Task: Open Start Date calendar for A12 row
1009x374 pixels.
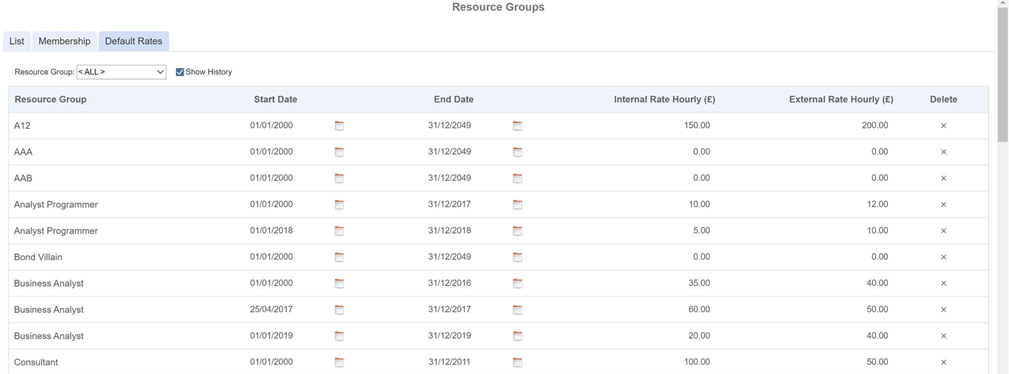Action: tap(339, 126)
